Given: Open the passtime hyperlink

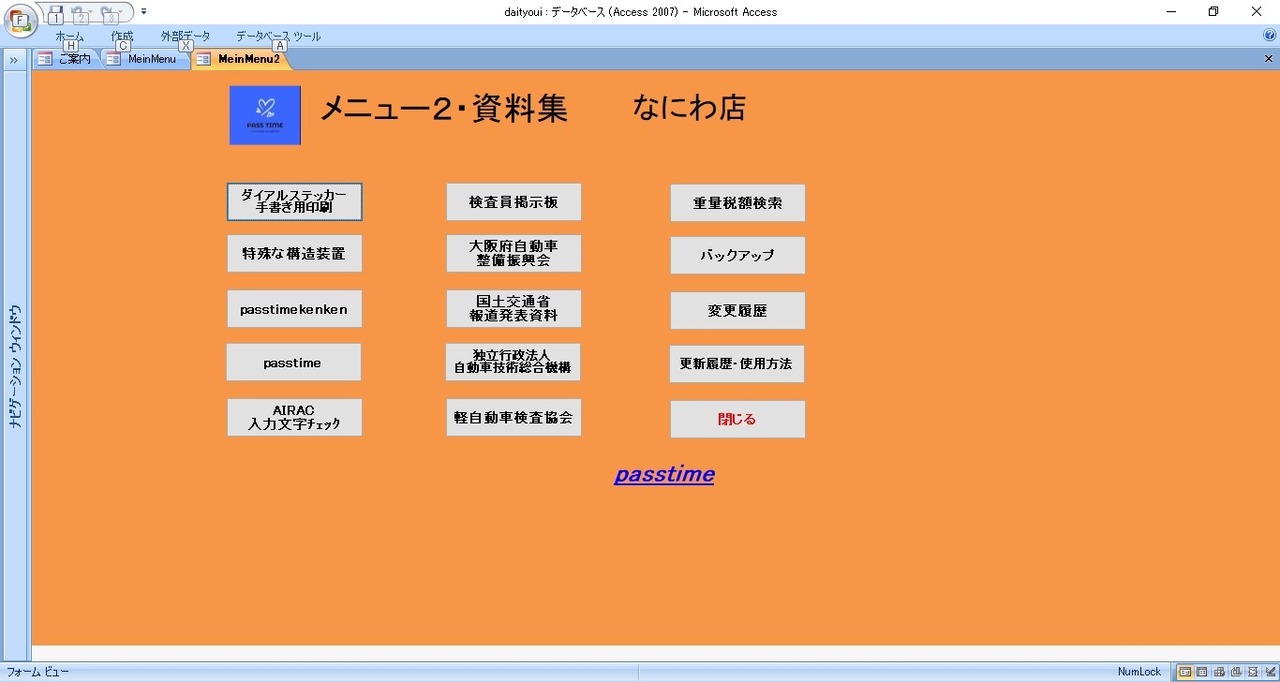Looking at the screenshot, I should 664,474.
